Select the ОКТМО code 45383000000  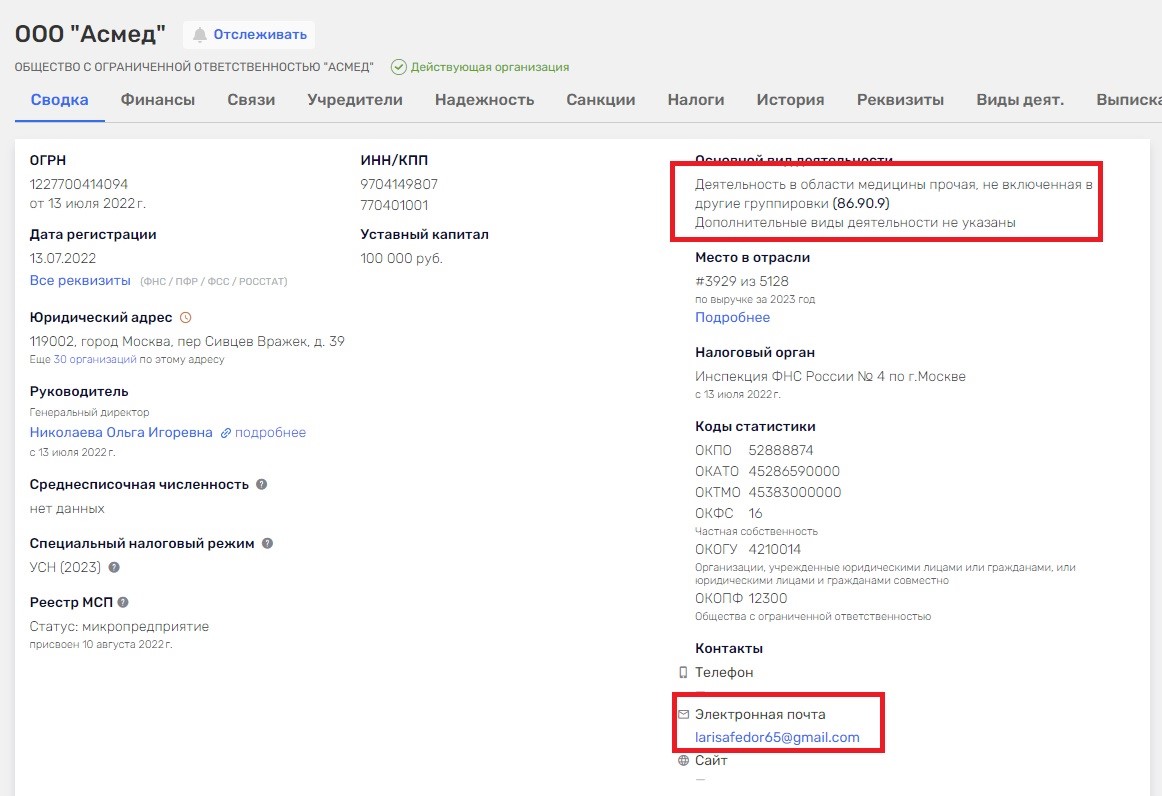pyautogui.click(x=795, y=492)
